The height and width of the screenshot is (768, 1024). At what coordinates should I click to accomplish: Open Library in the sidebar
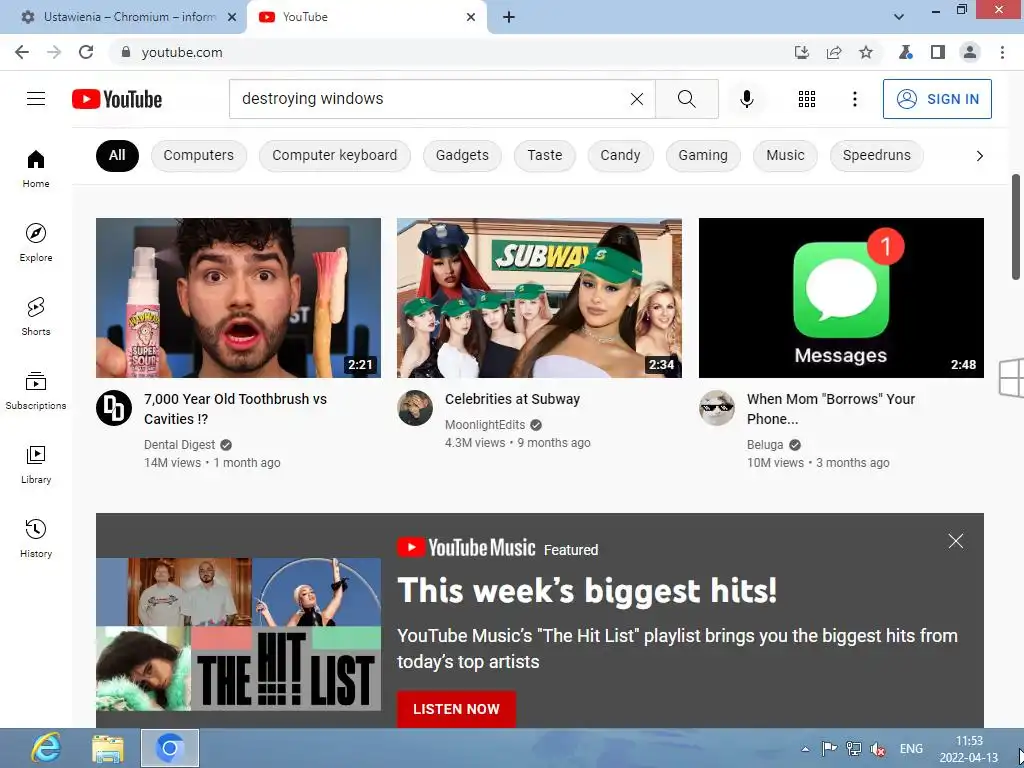click(36, 464)
